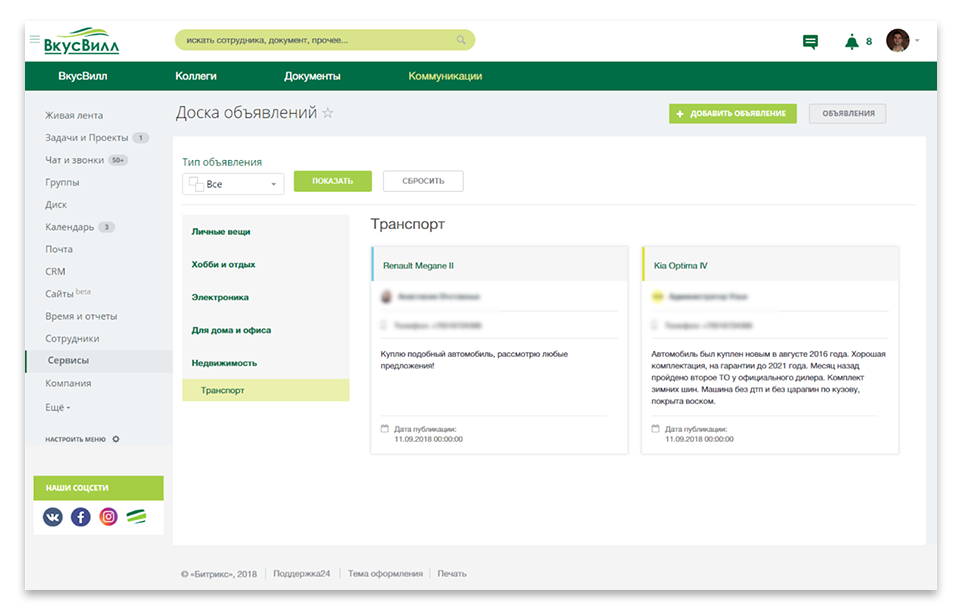Open Календарь in the sidebar
The height and width of the screenshot is (610, 960).
click(x=69, y=227)
